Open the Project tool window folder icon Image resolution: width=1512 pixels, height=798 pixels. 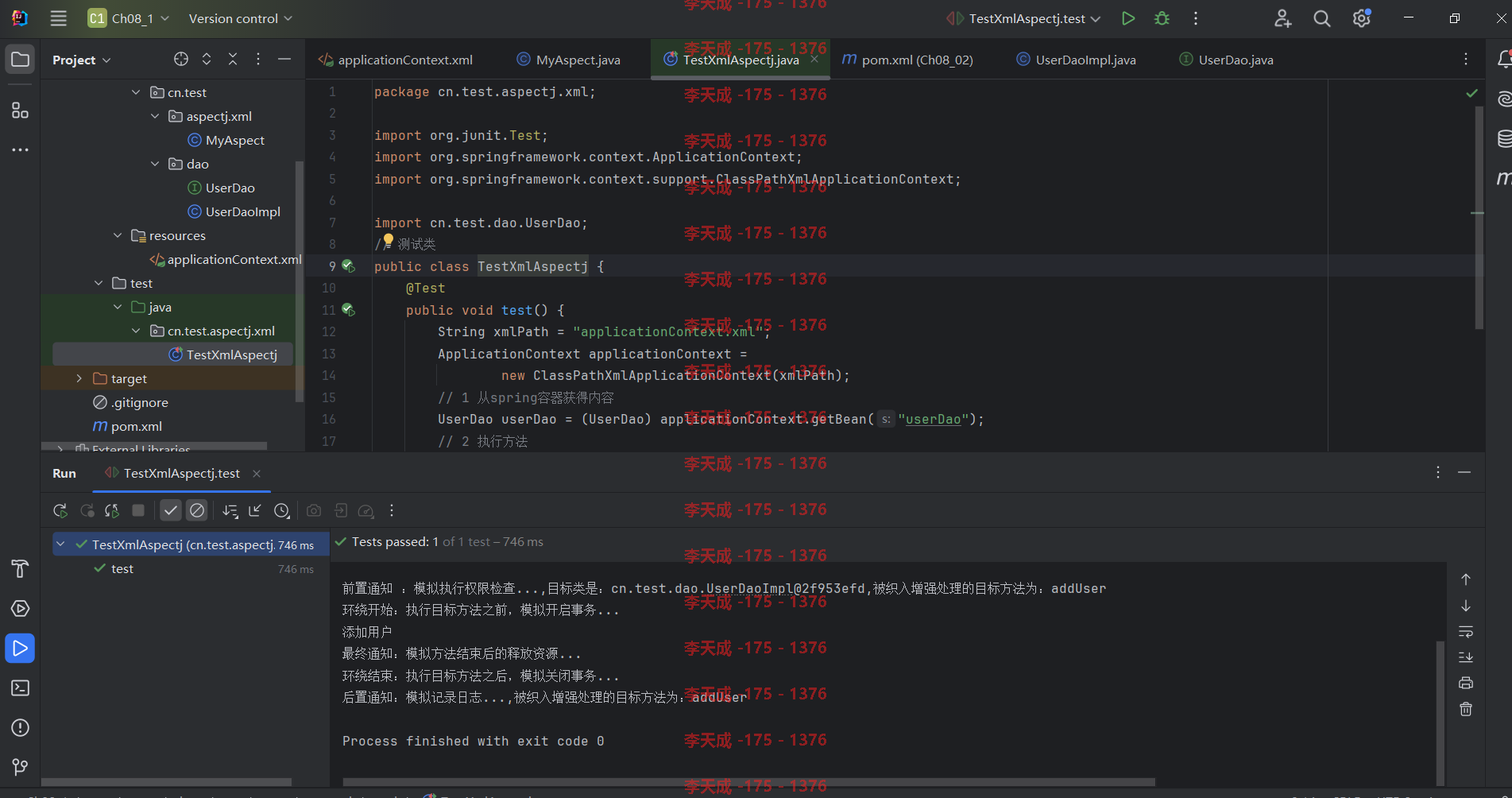pyautogui.click(x=21, y=60)
